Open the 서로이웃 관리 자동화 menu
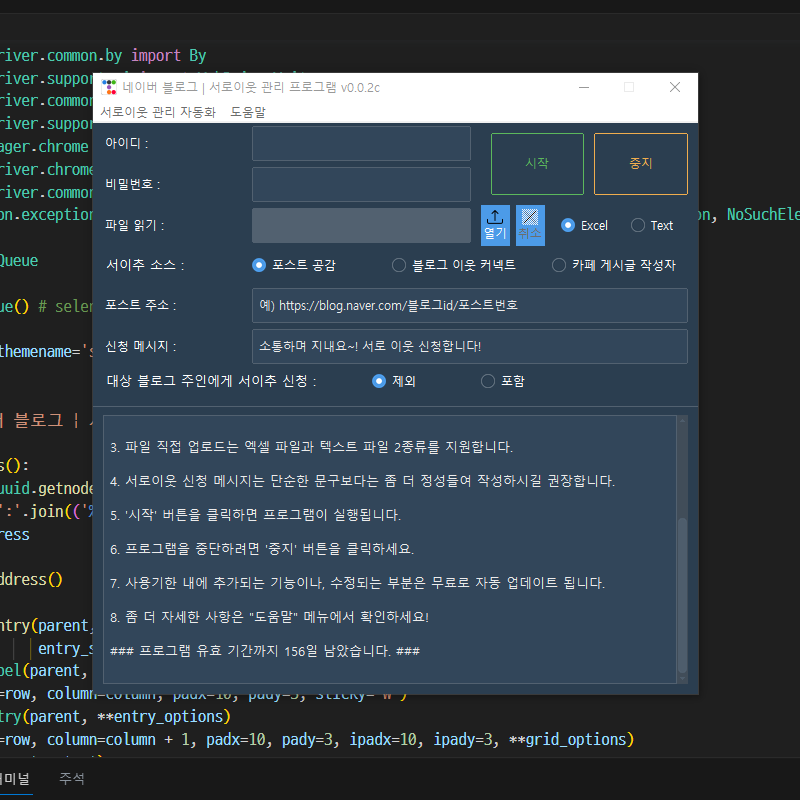Viewport: 800px width, 800px height. 158,112
